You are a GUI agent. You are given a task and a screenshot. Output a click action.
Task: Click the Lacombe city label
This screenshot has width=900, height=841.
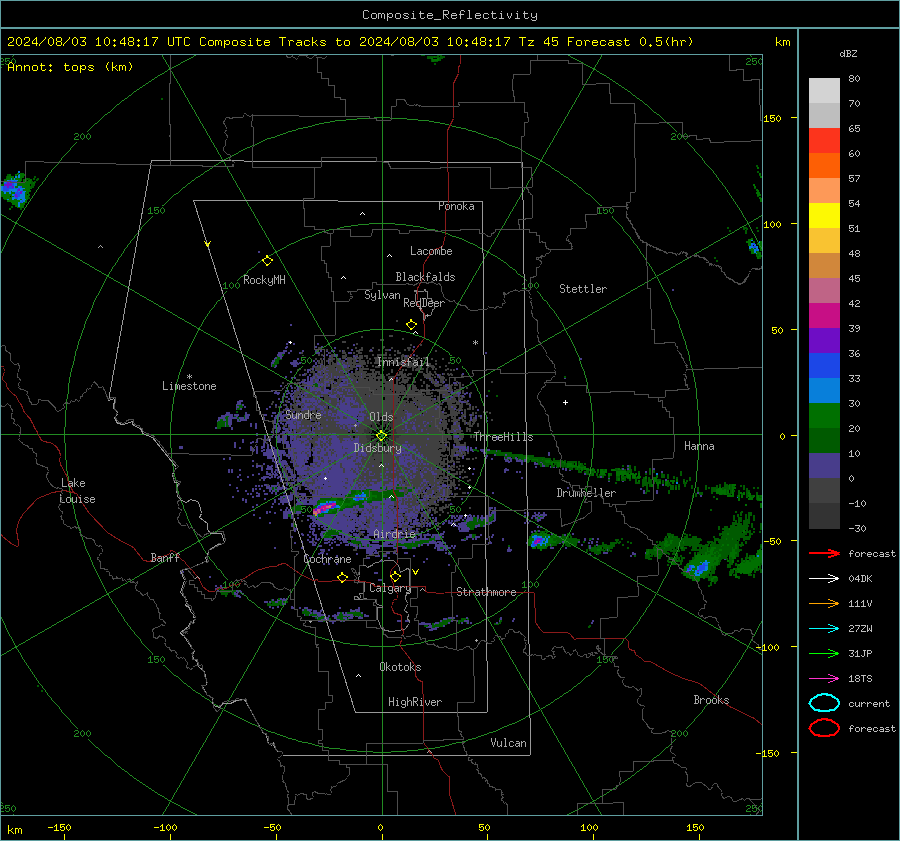coord(431,251)
